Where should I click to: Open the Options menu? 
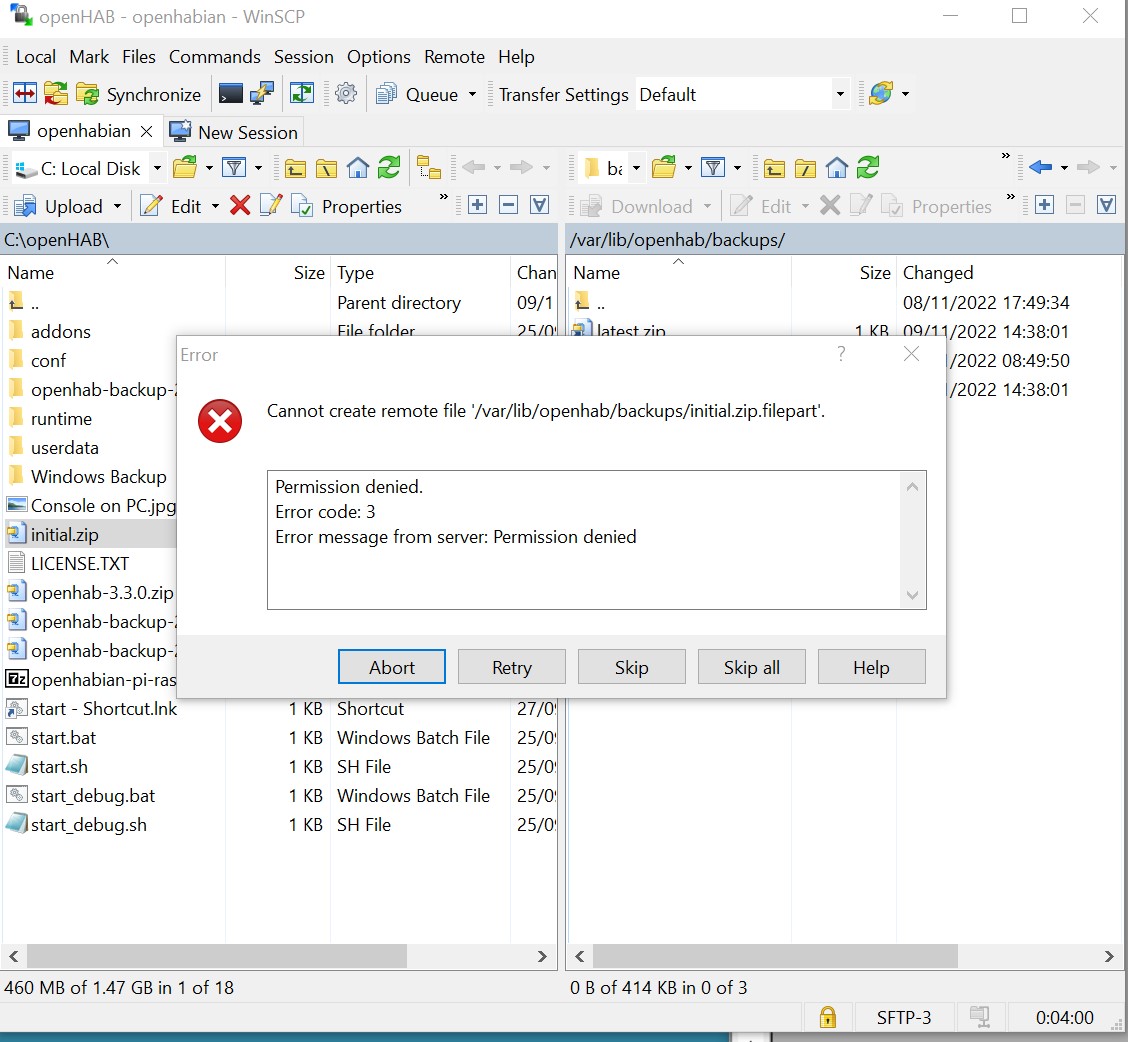coord(378,57)
